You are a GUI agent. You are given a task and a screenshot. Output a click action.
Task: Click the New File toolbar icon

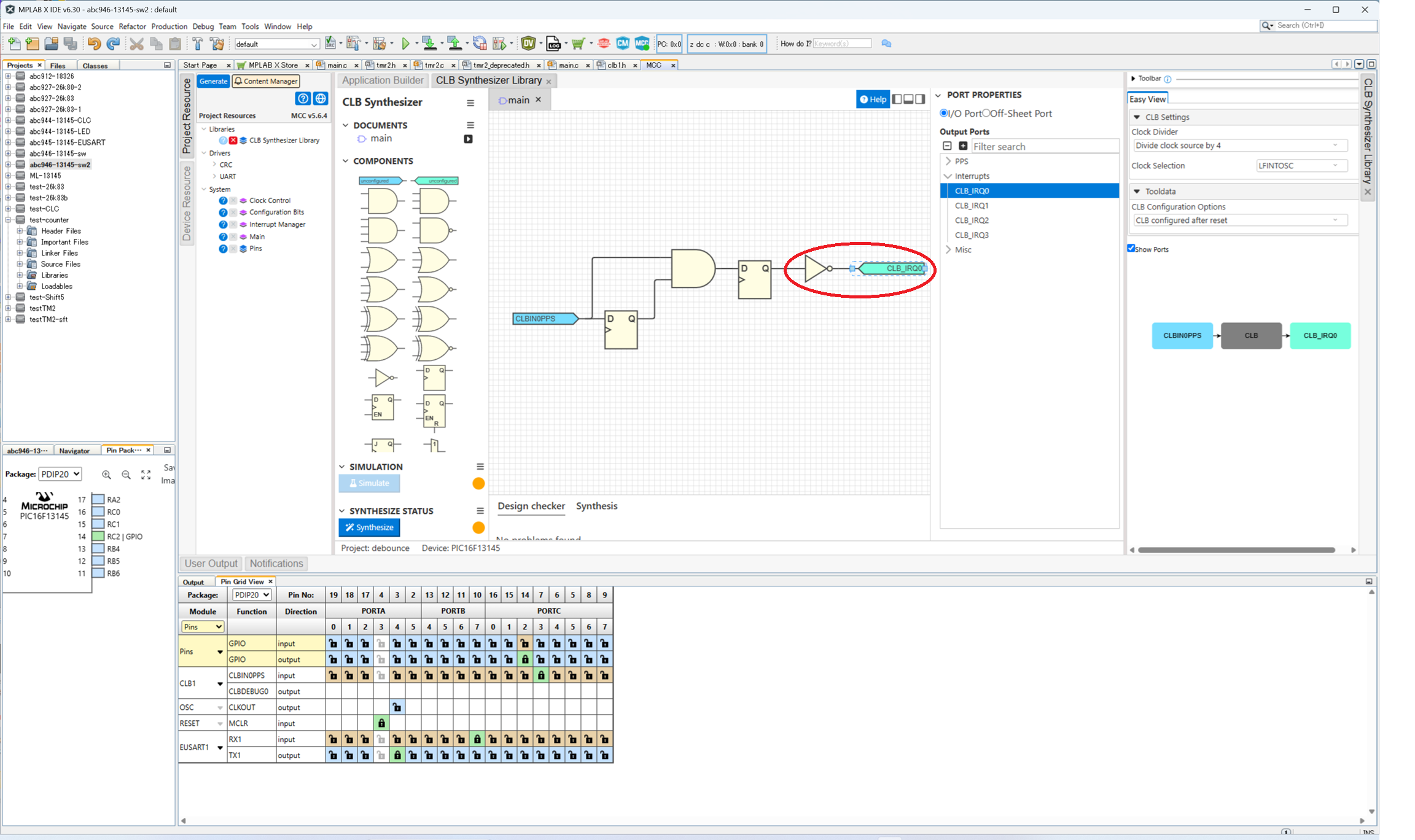click(14, 44)
